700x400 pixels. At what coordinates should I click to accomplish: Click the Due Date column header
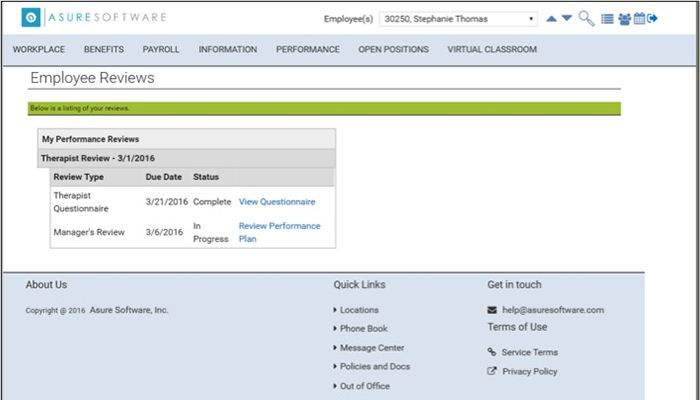coord(163,177)
